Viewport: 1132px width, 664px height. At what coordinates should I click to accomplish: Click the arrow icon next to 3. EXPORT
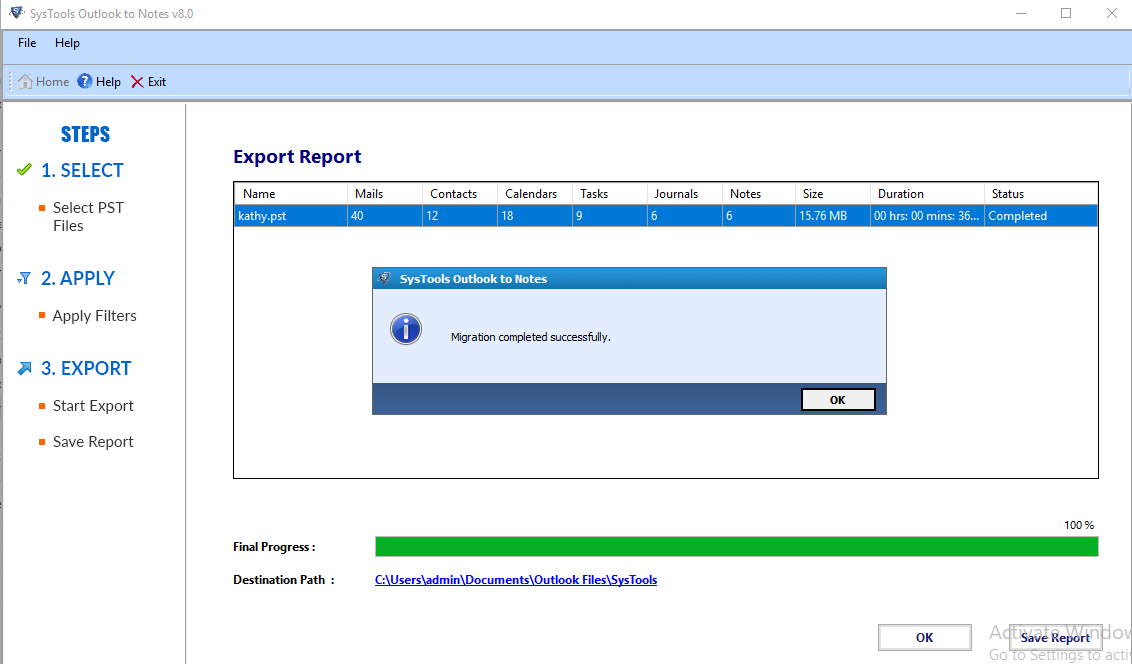click(x=25, y=368)
